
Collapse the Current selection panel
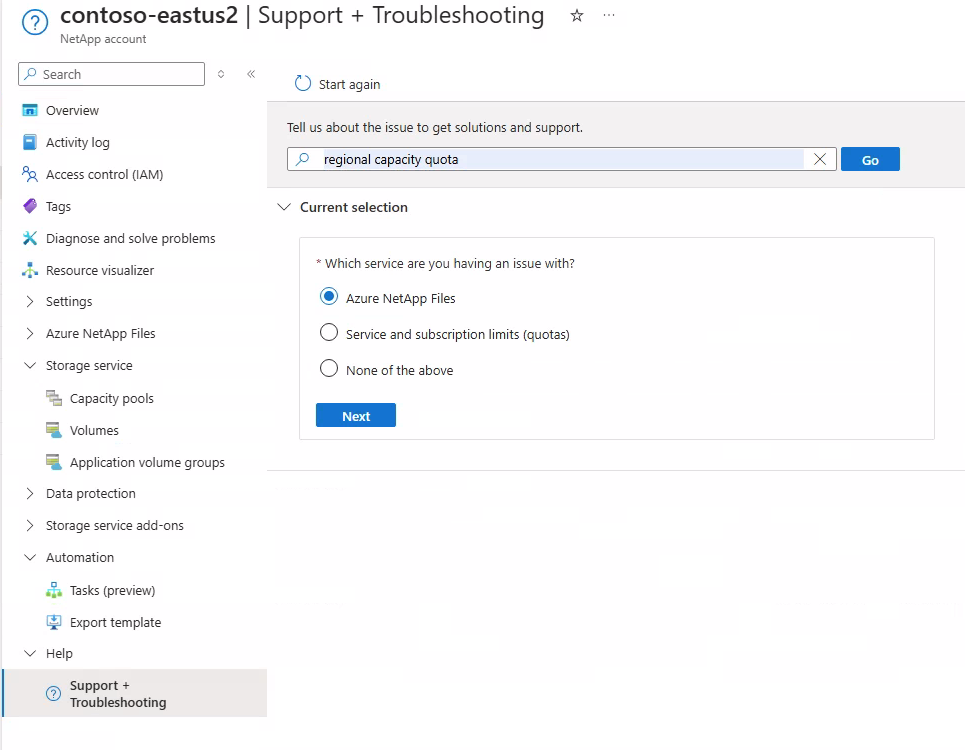coord(284,207)
